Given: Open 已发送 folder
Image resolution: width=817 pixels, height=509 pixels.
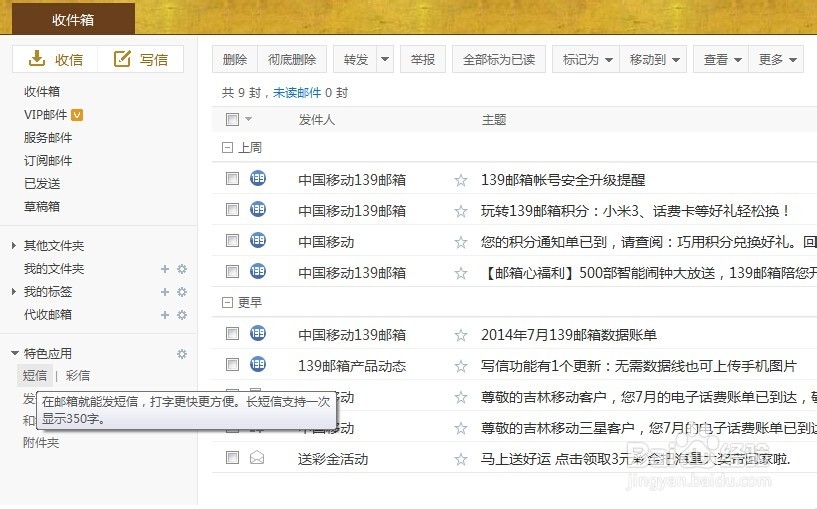Looking at the screenshot, I should [42, 183].
